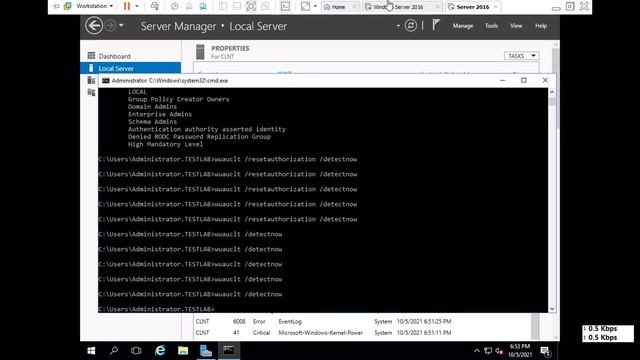Switch to Server Manager in the taskbar
Viewport: 640px width, 360px height.
[206, 351]
